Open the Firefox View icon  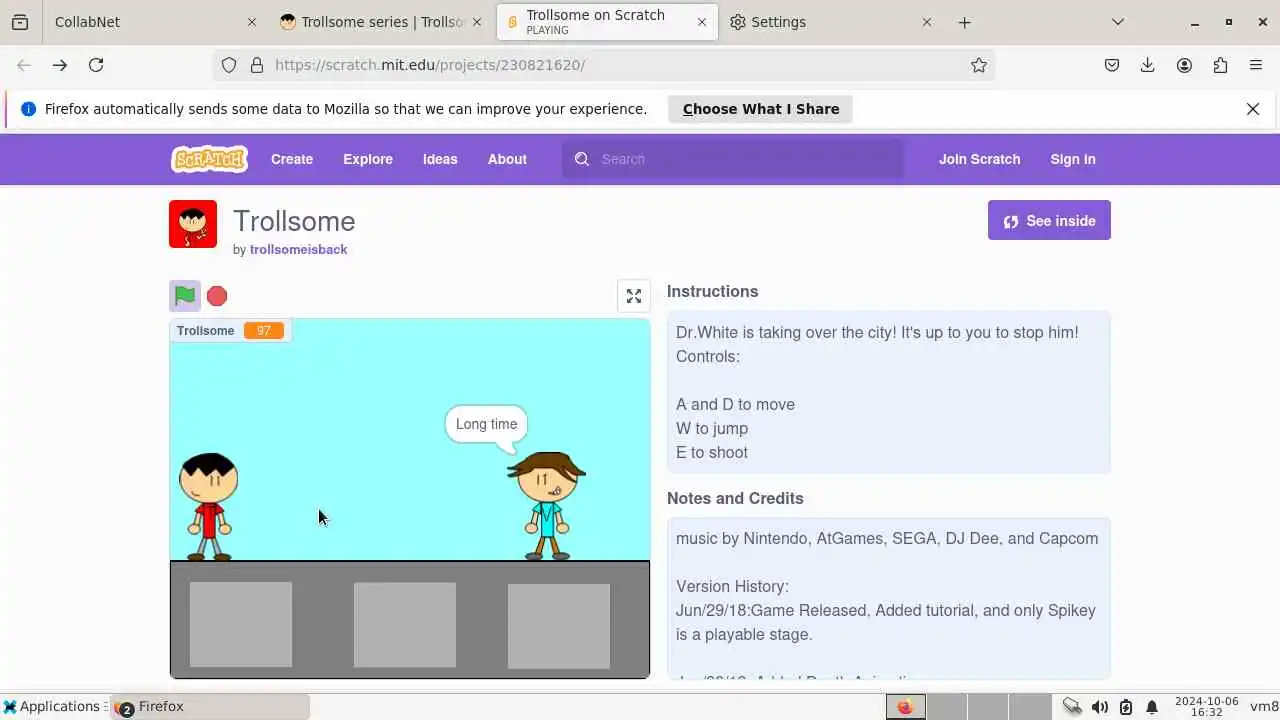[x=20, y=22]
